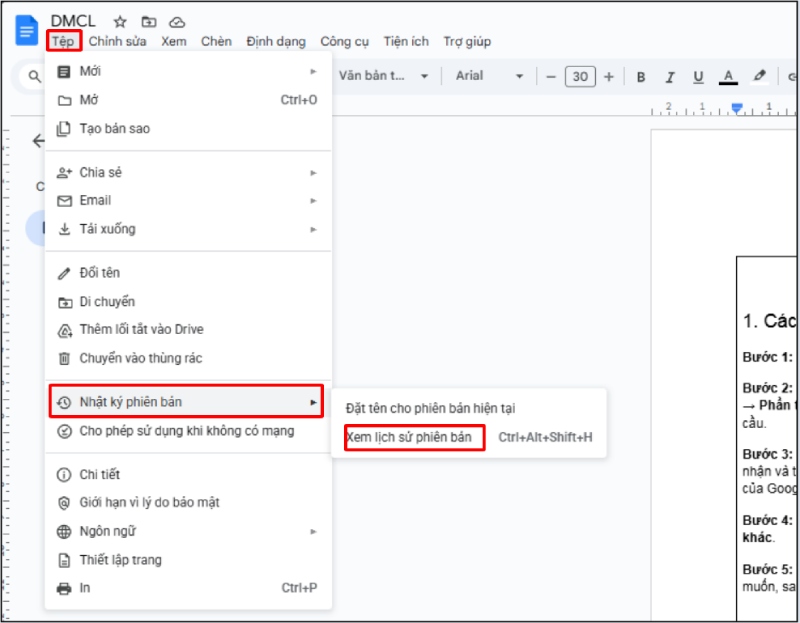
Task: Open the text color tool
Action: tap(729, 76)
